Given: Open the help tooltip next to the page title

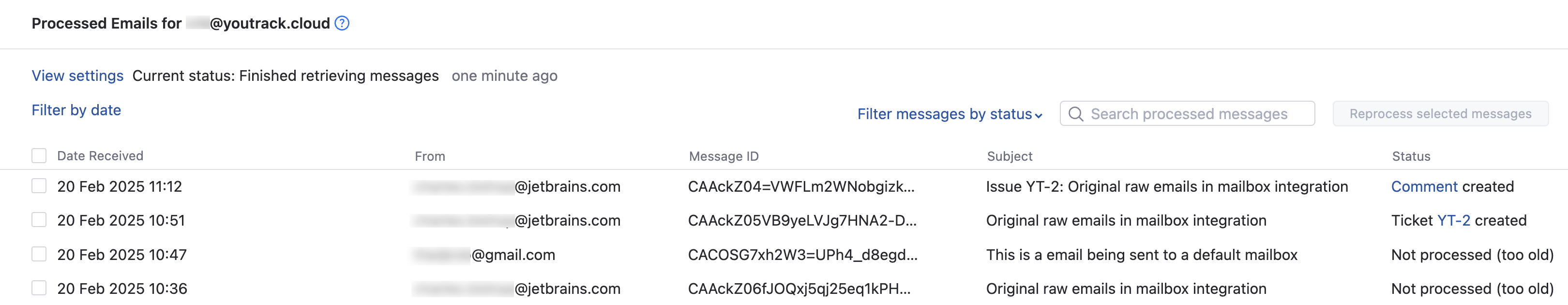Looking at the screenshot, I should (342, 24).
